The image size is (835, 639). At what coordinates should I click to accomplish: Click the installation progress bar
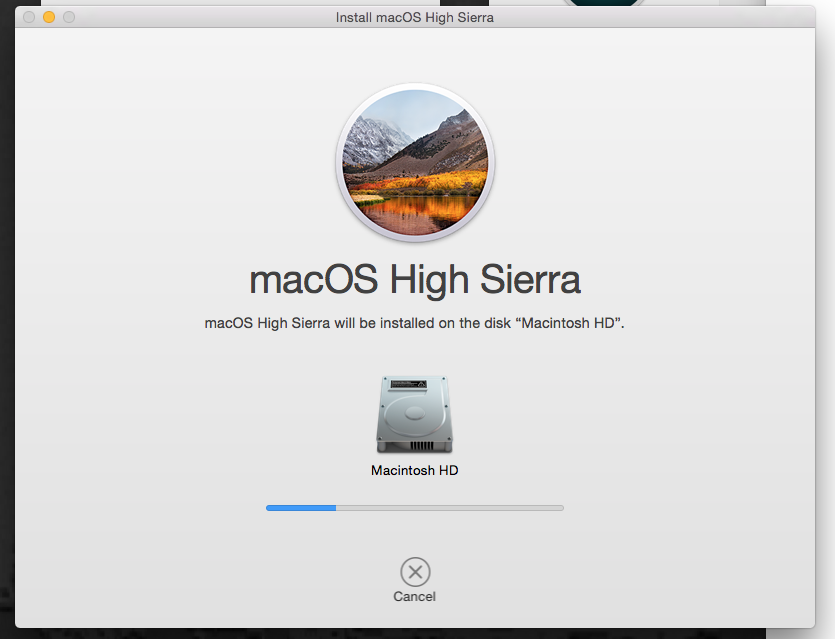(415, 508)
